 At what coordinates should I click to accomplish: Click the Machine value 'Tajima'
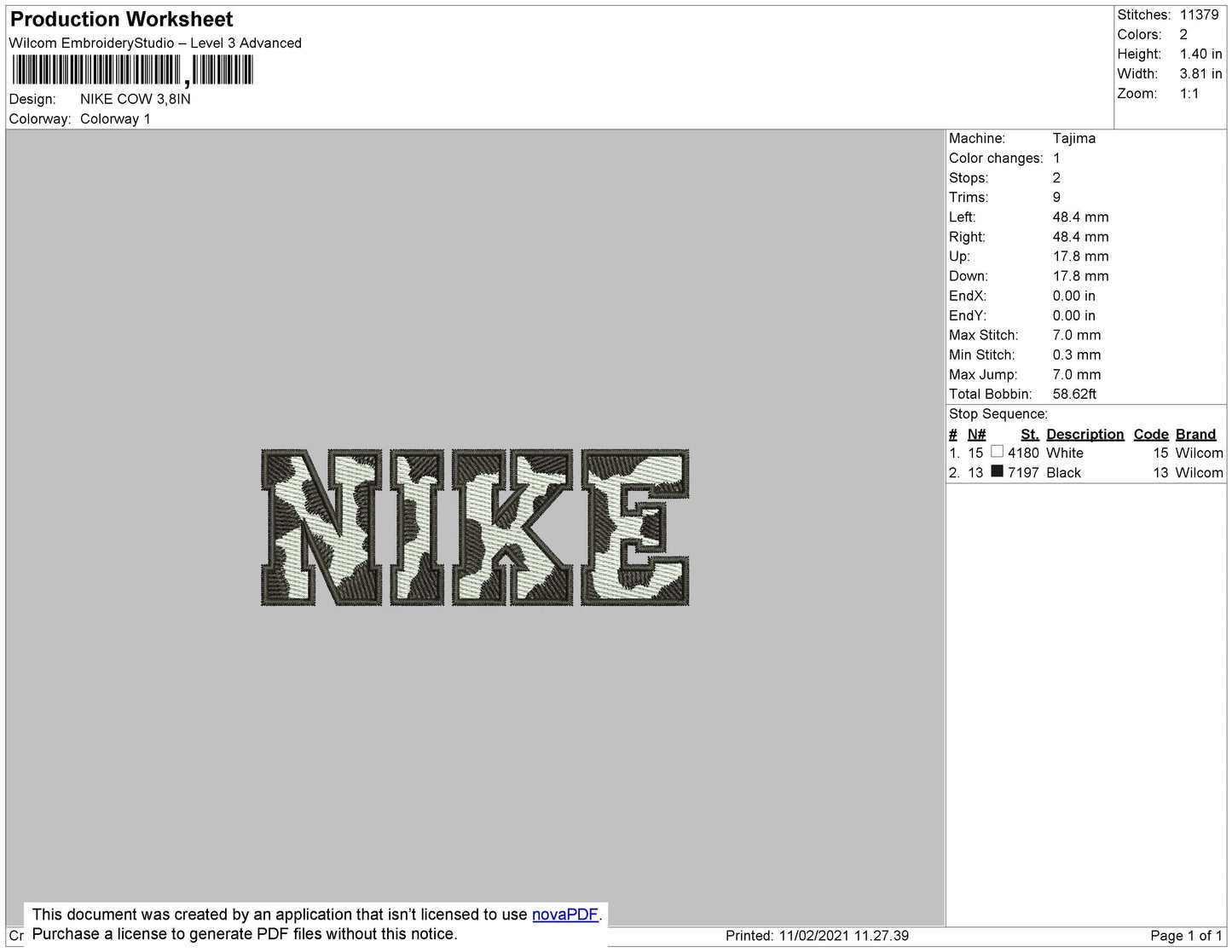click(x=1073, y=138)
